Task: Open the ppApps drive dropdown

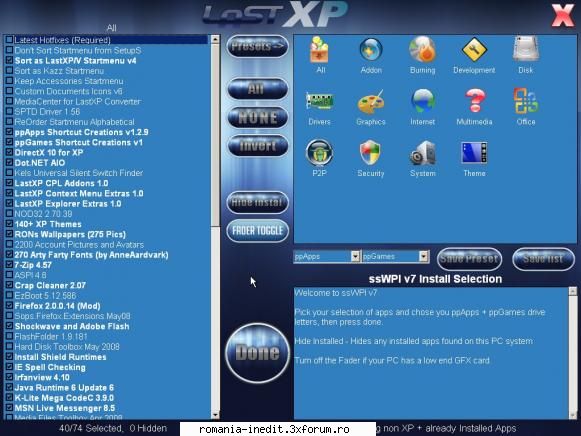Action: [355, 256]
